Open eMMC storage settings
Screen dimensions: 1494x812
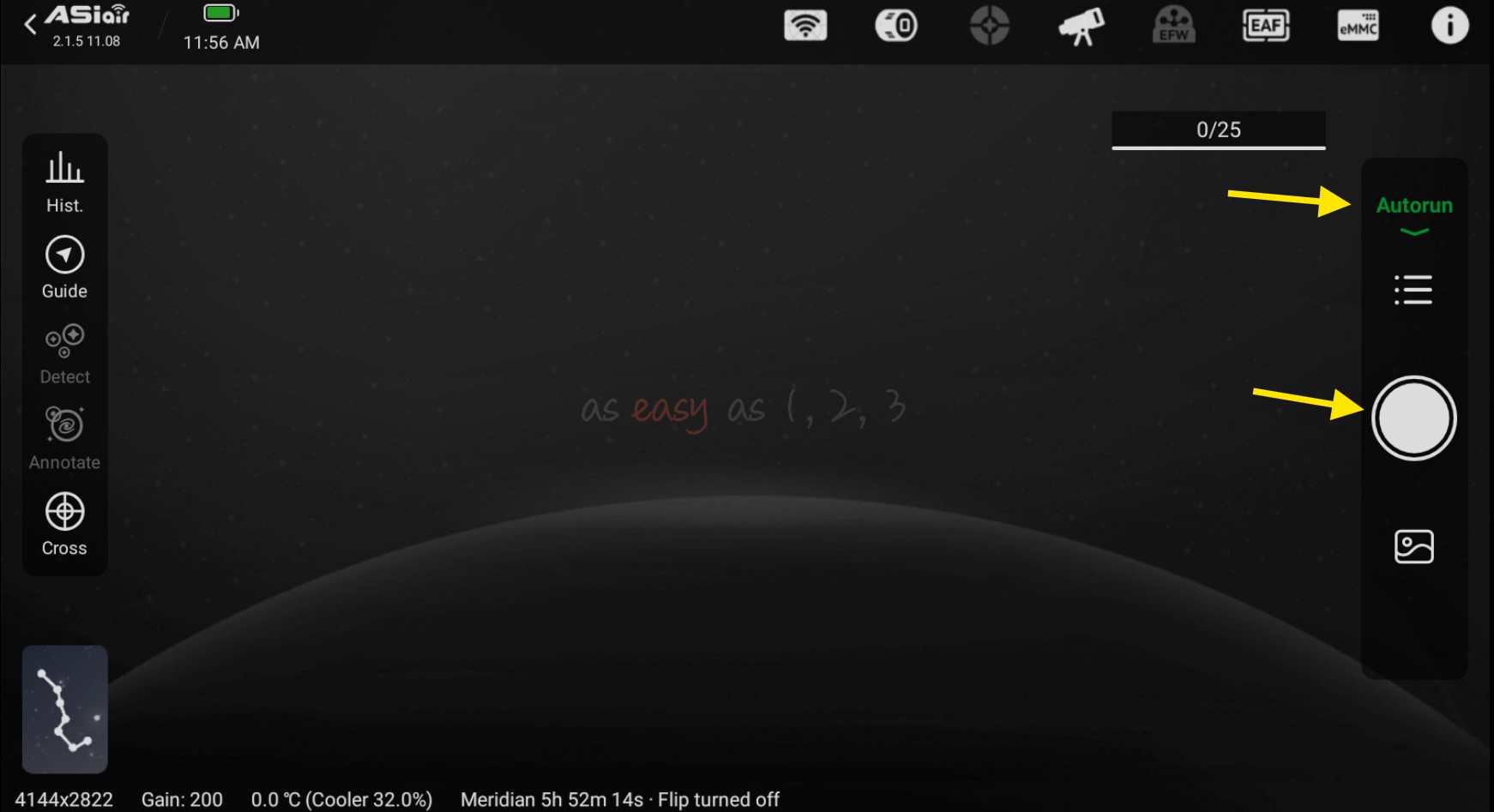click(x=1358, y=26)
